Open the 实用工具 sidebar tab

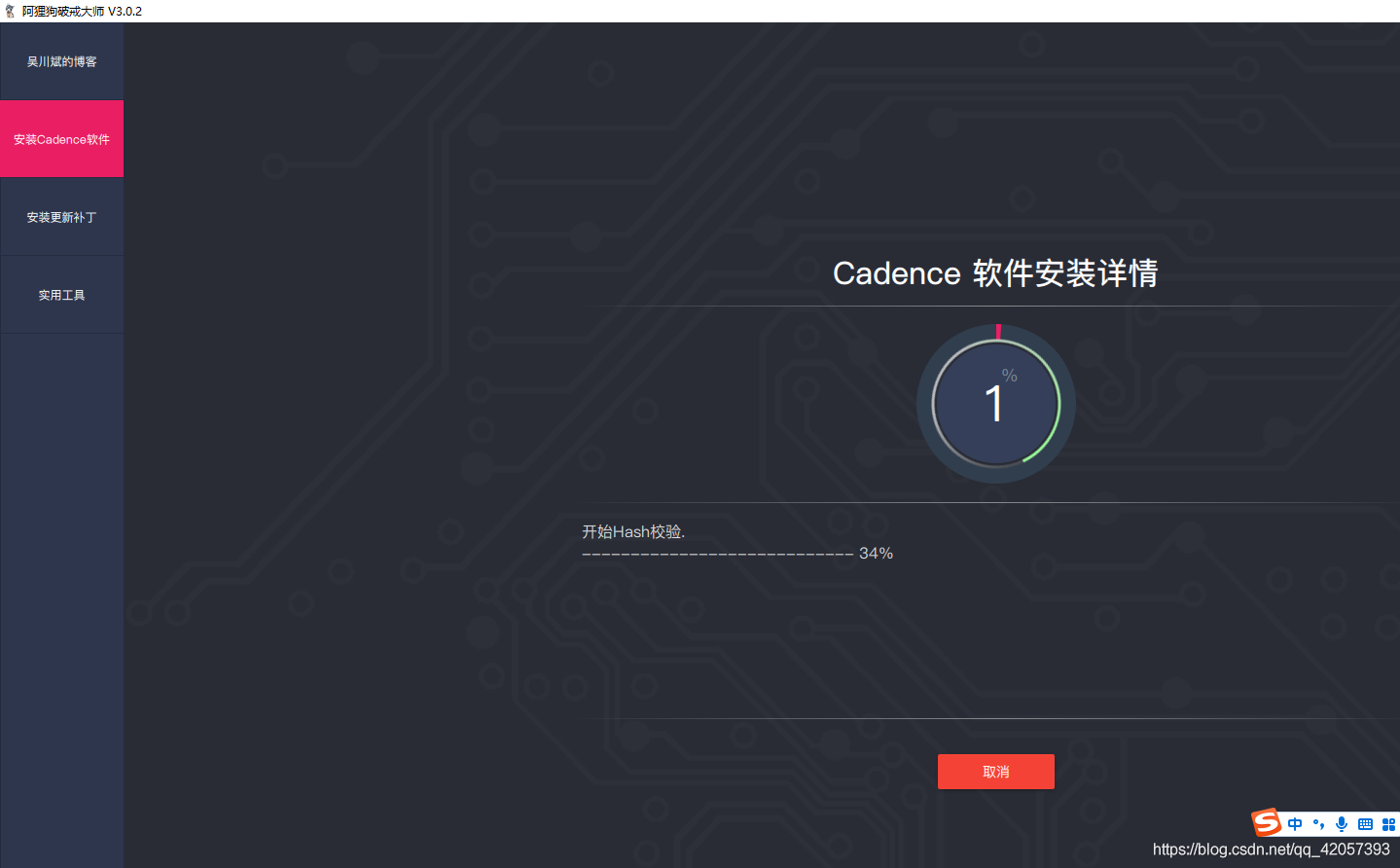62,295
